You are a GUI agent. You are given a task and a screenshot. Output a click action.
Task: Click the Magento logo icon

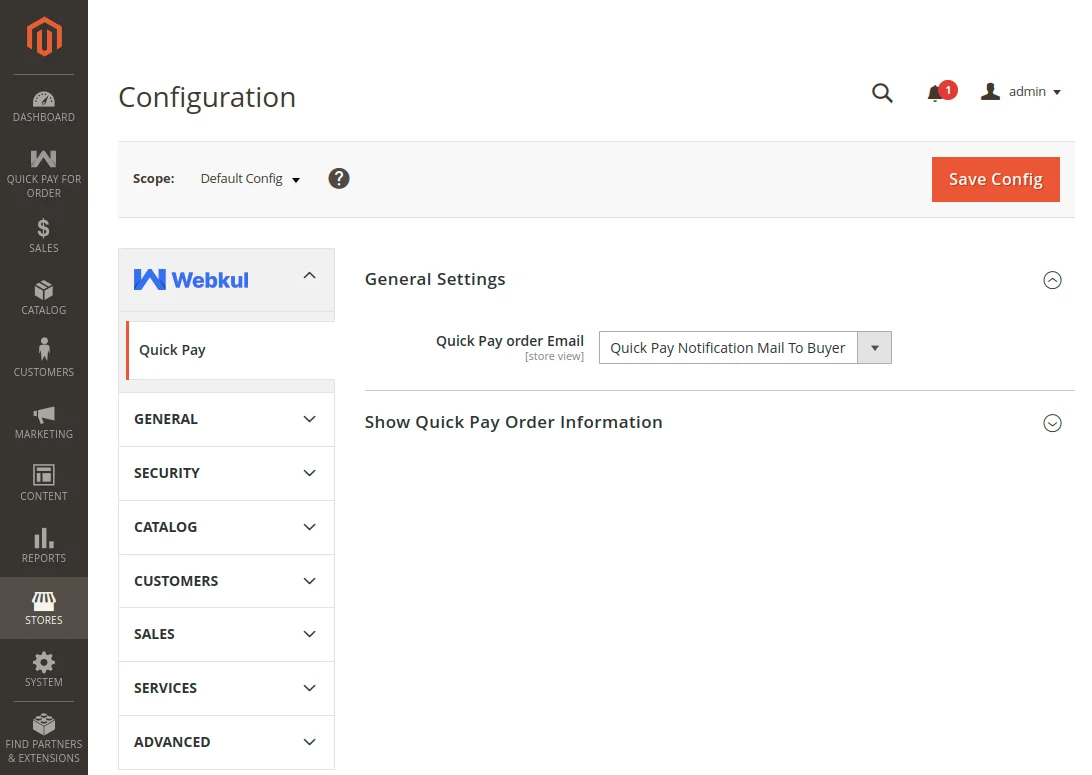44,38
